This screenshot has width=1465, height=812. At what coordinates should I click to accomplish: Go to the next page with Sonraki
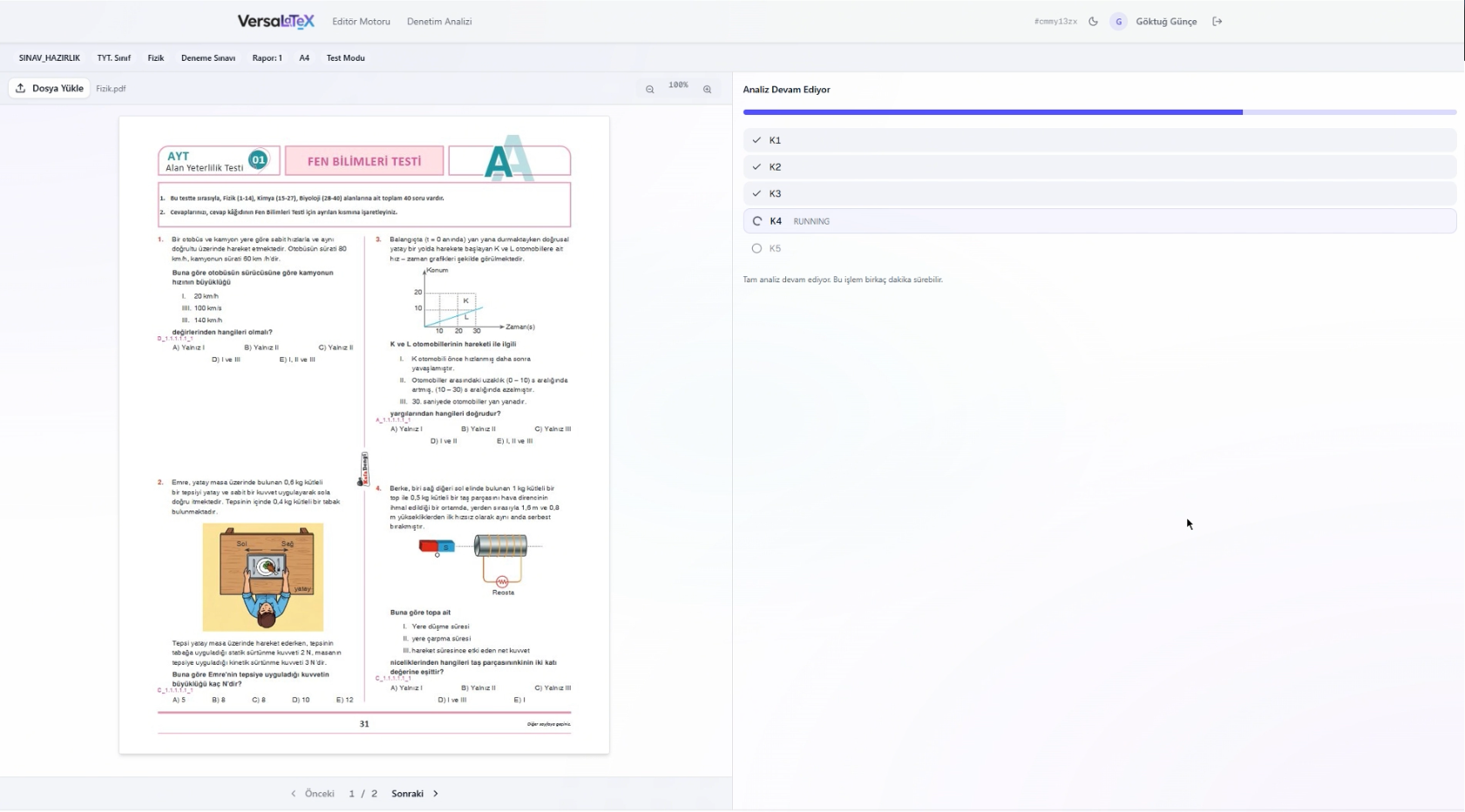point(415,794)
